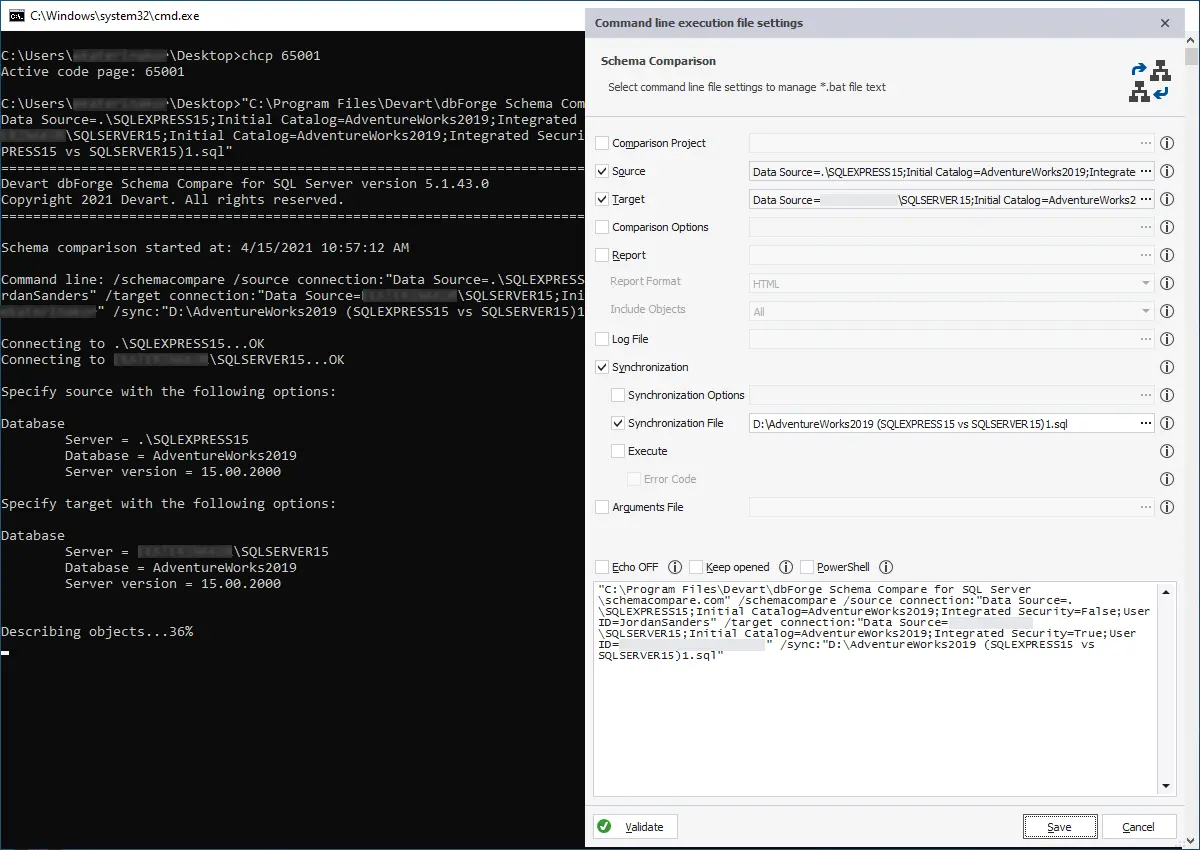Image resolution: width=1200 pixels, height=850 pixels.
Task: Click info icon next to Echo OFF
Action: 675,567
